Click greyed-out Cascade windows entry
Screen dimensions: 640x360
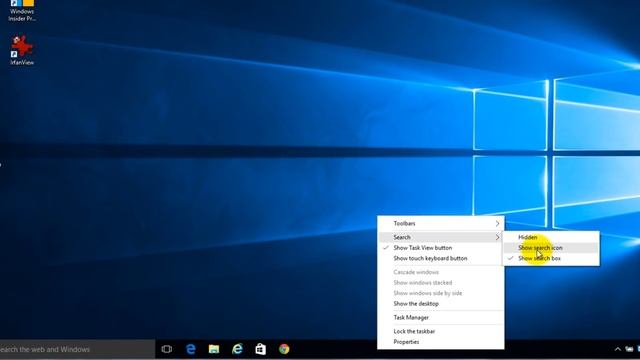tap(441, 272)
